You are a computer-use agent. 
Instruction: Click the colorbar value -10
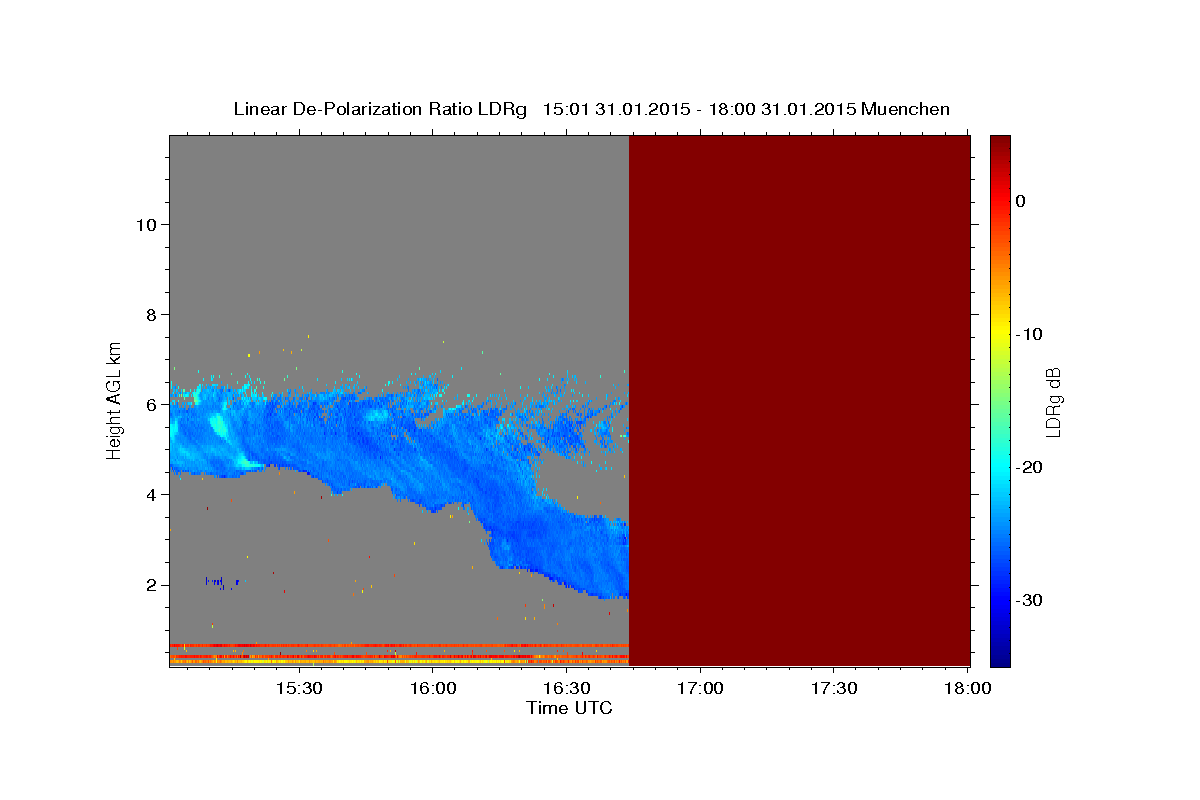(x=1029, y=334)
